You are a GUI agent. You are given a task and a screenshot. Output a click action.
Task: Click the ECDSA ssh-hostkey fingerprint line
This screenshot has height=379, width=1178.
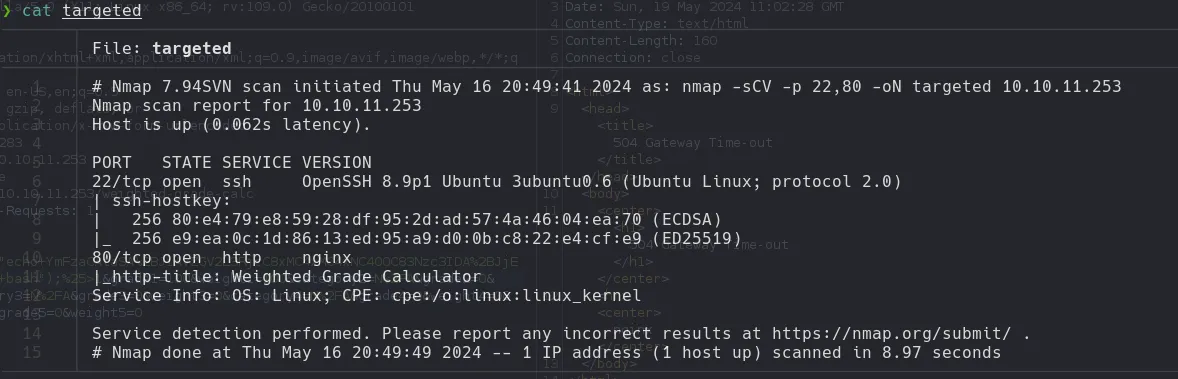(406, 220)
